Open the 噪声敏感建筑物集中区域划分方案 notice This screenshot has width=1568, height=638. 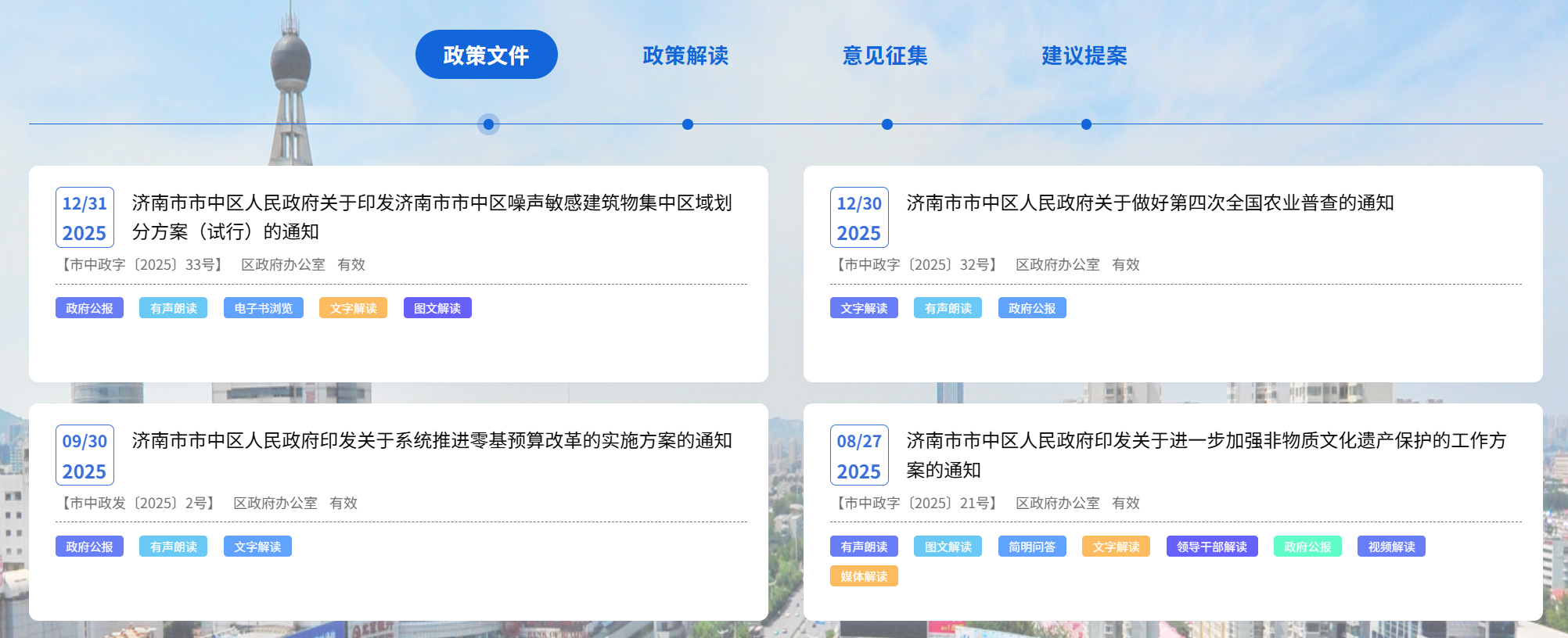pos(431,217)
